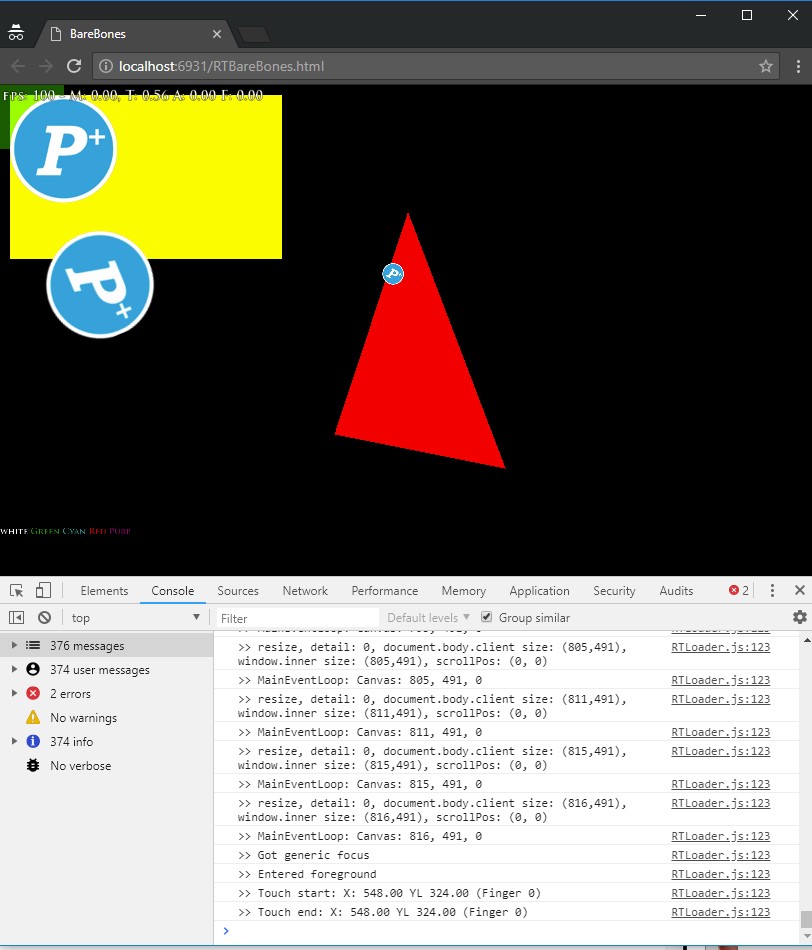
Task: Expand the 2 errors group
Action: point(14,694)
